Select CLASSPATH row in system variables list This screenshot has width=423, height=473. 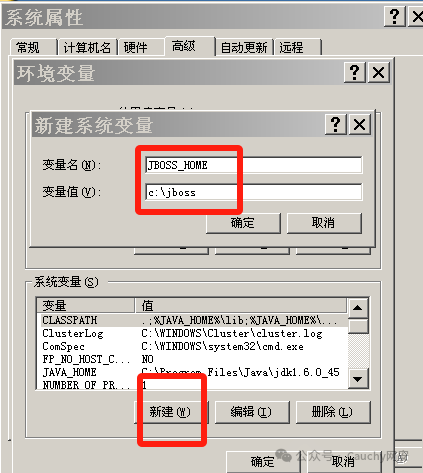[x=192, y=320]
